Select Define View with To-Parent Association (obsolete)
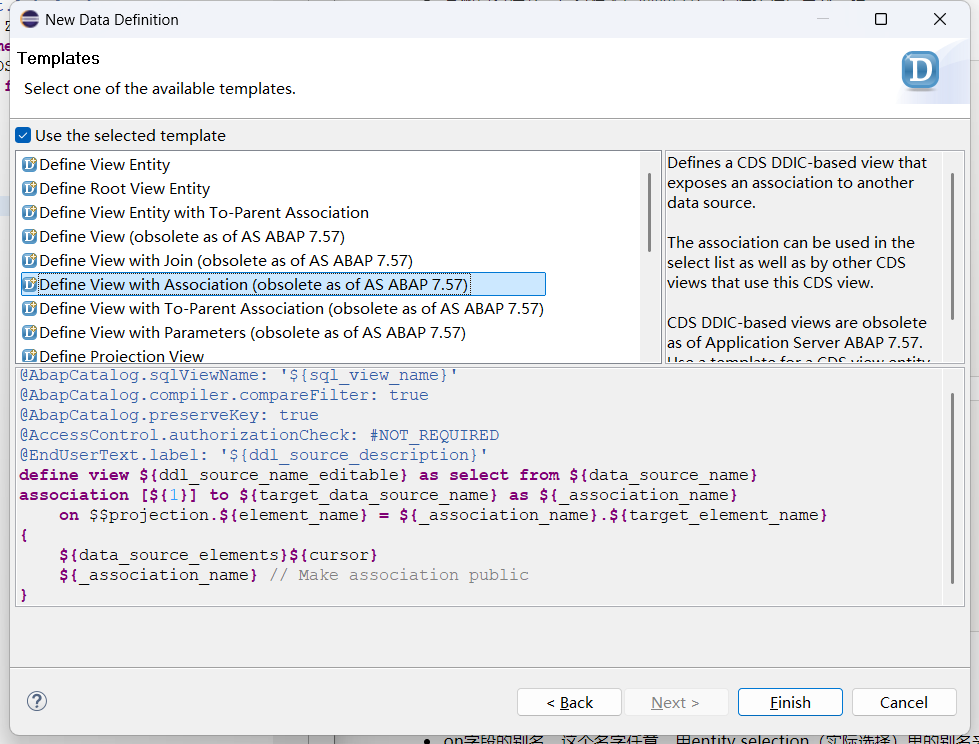The width and height of the screenshot is (979, 744). point(292,308)
